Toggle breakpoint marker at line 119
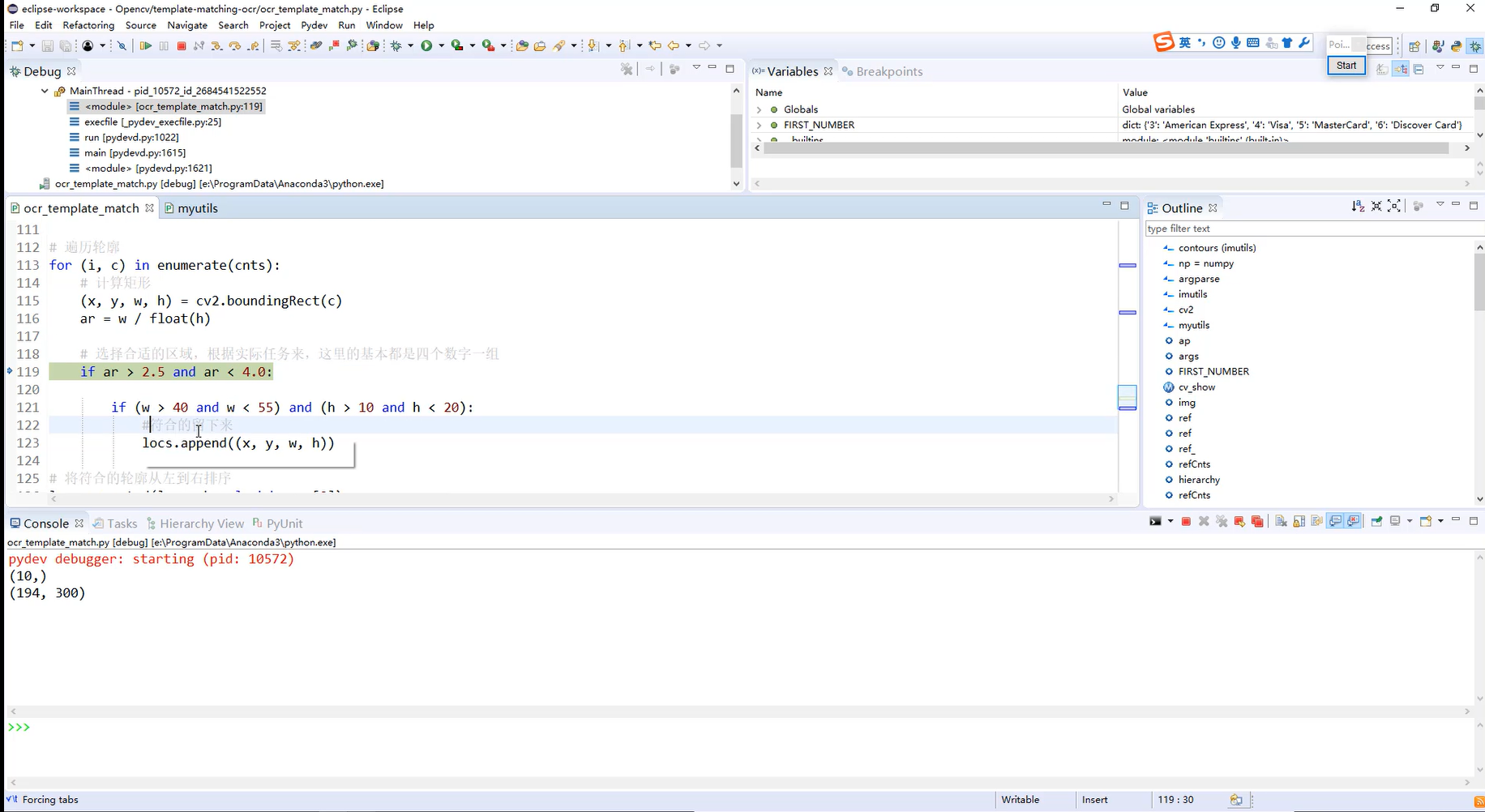Image resolution: width=1485 pixels, height=812 pixels. click(10, 372)
